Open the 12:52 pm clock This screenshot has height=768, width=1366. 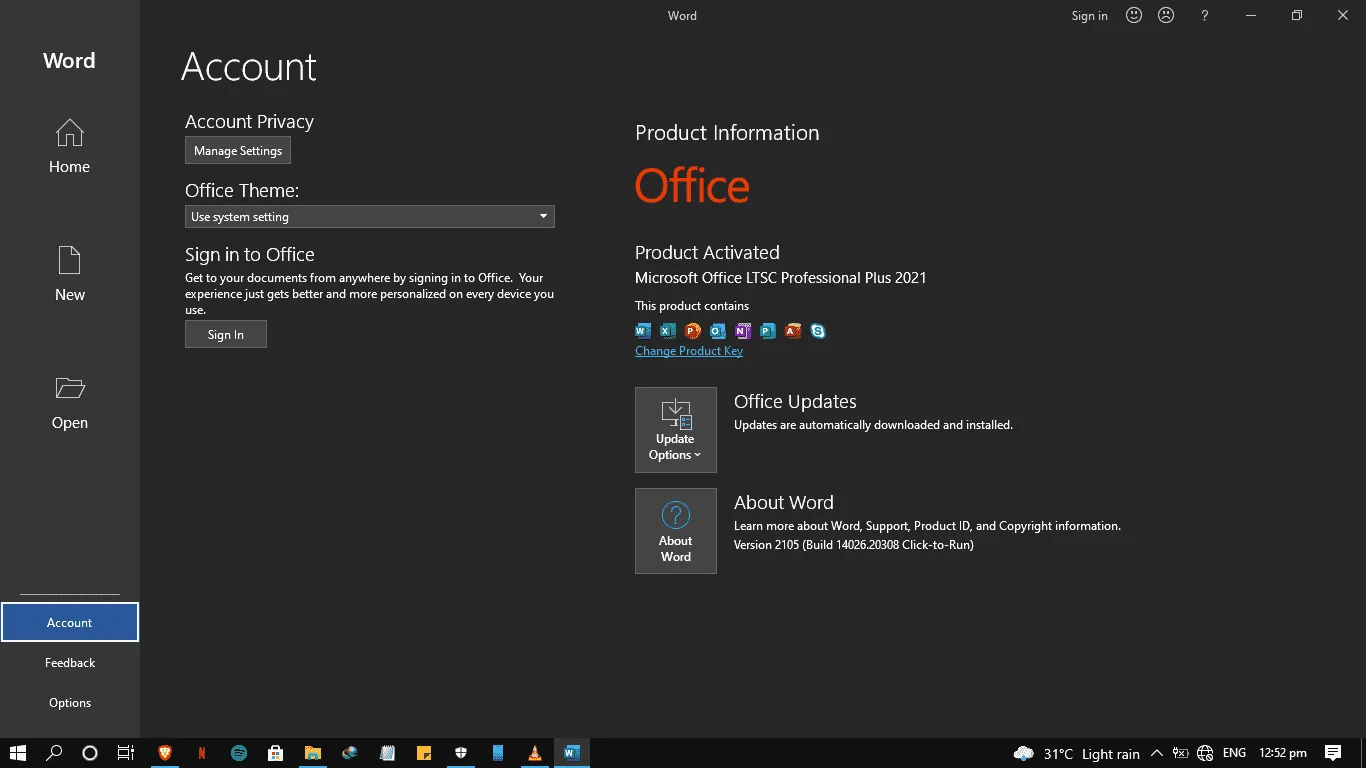[1283, 753]
